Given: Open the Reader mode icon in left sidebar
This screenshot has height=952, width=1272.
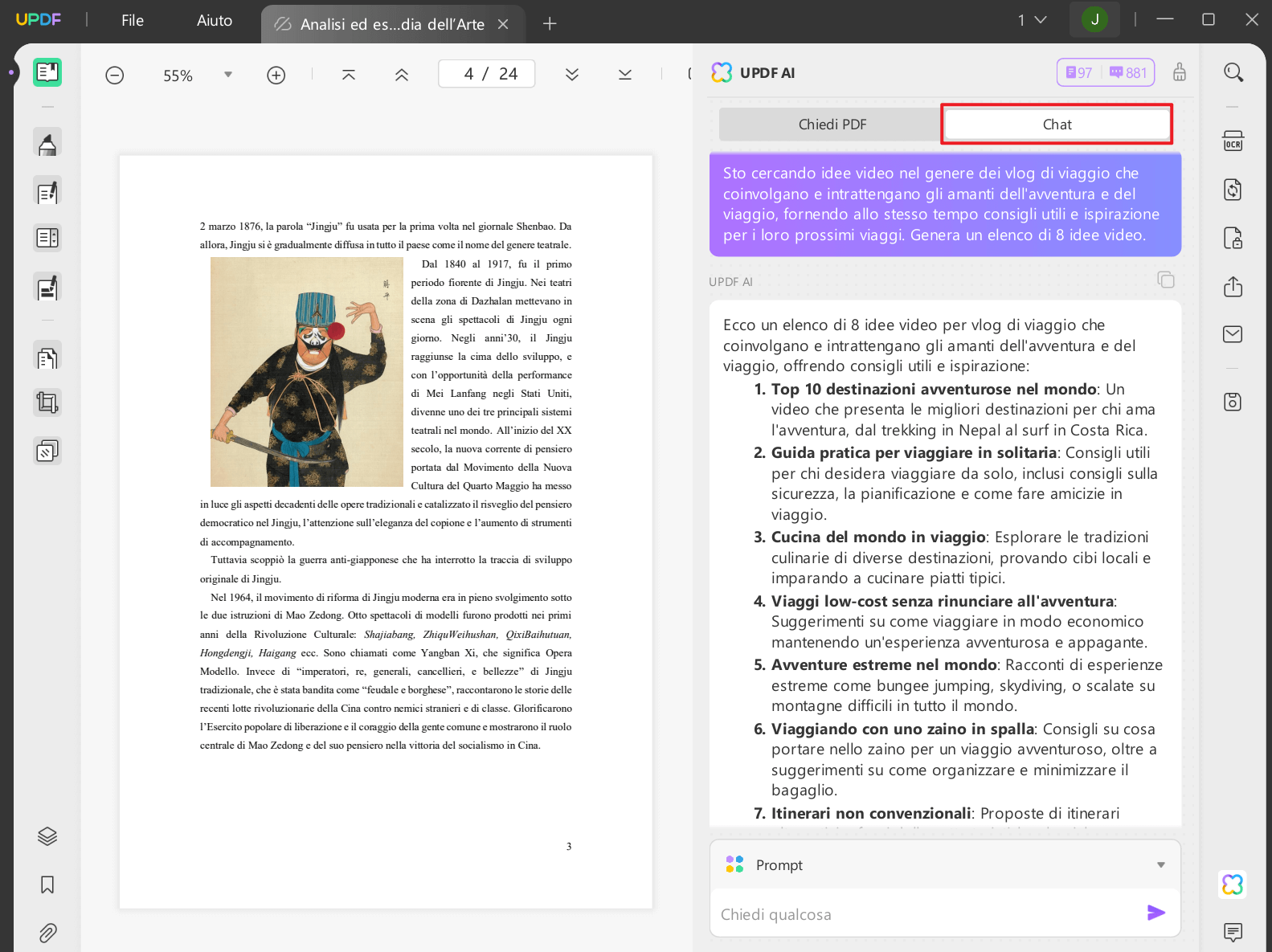Looking at the screenshot, I should click(47, 72).
